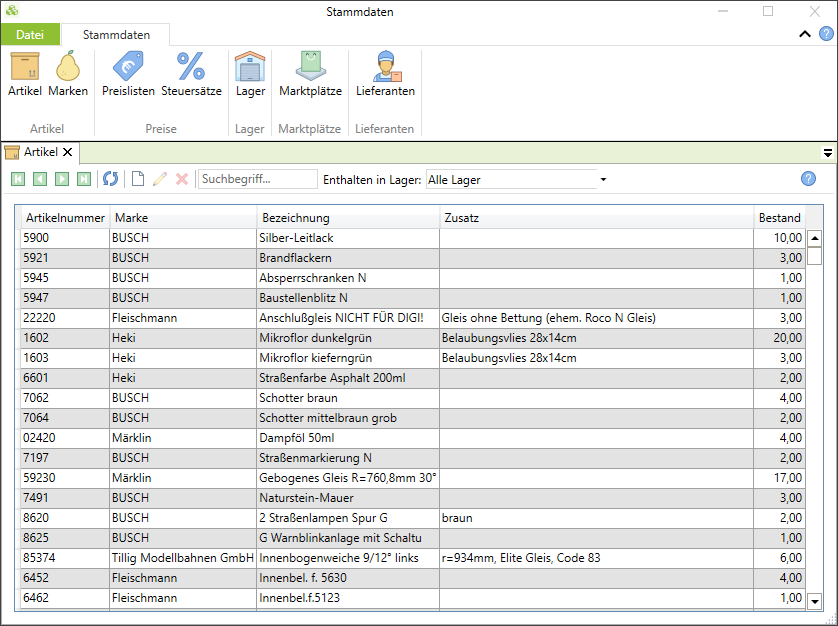This screenshot has width=838, height=626.
Task: Click the Suchbegriff search field
Action: click(257, 179)
